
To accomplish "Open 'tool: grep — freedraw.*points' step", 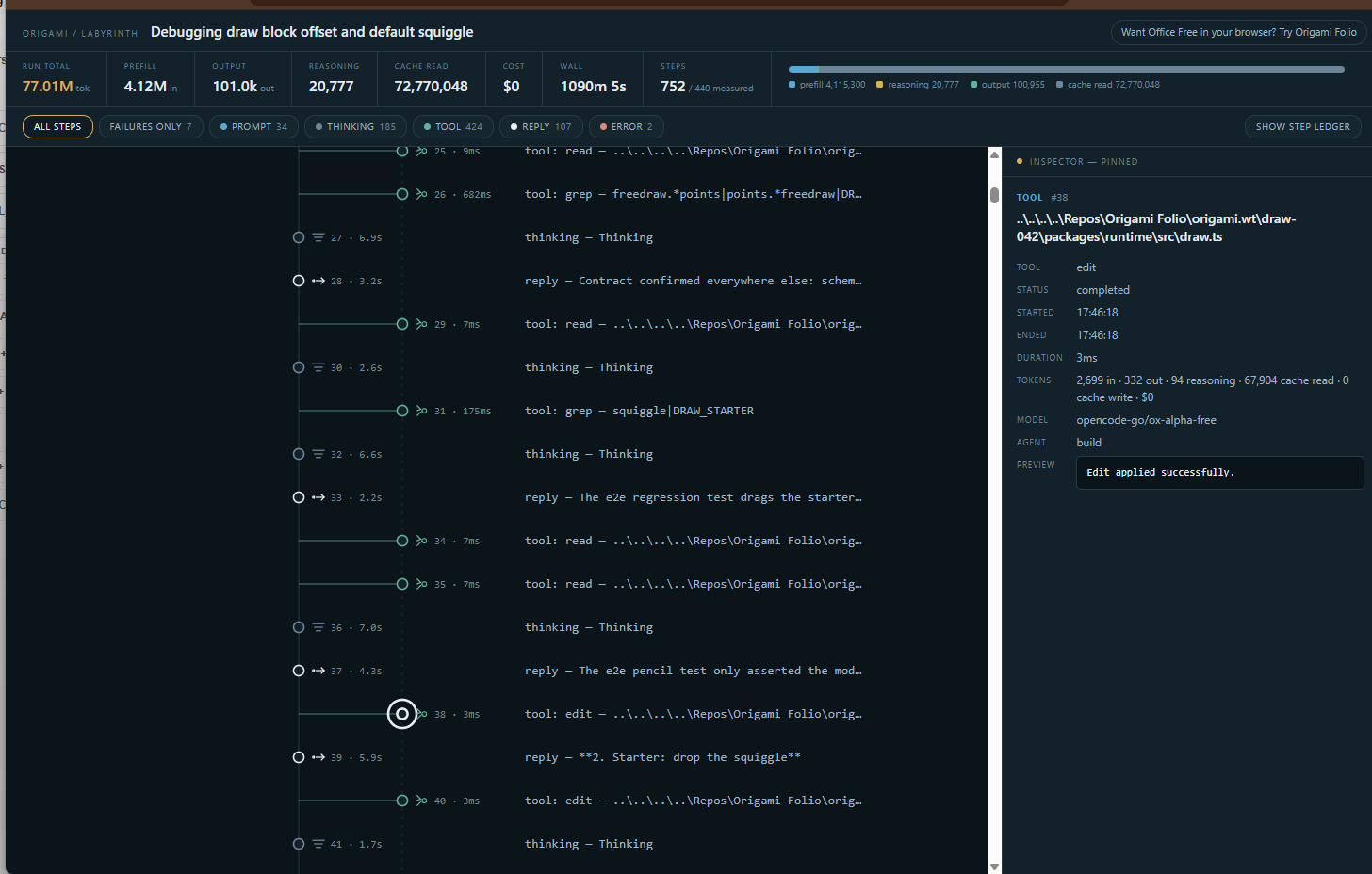I will click(x=693, y=194).
